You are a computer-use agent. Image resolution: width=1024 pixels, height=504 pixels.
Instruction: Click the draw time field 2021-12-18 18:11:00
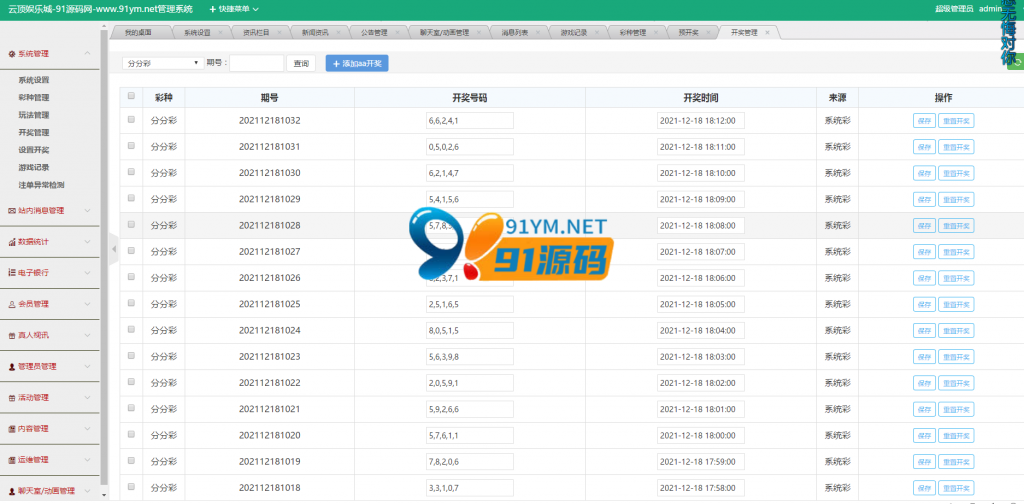(x=701, y=147)
